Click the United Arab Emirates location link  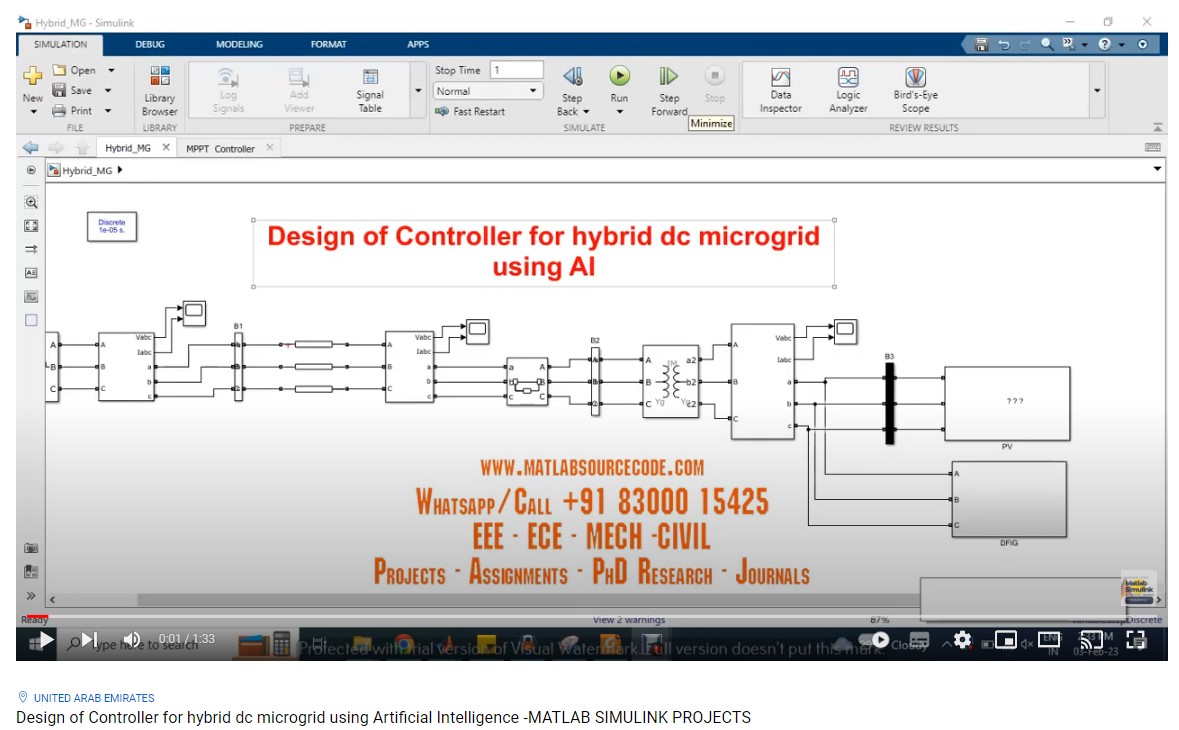tap(94, 698)
